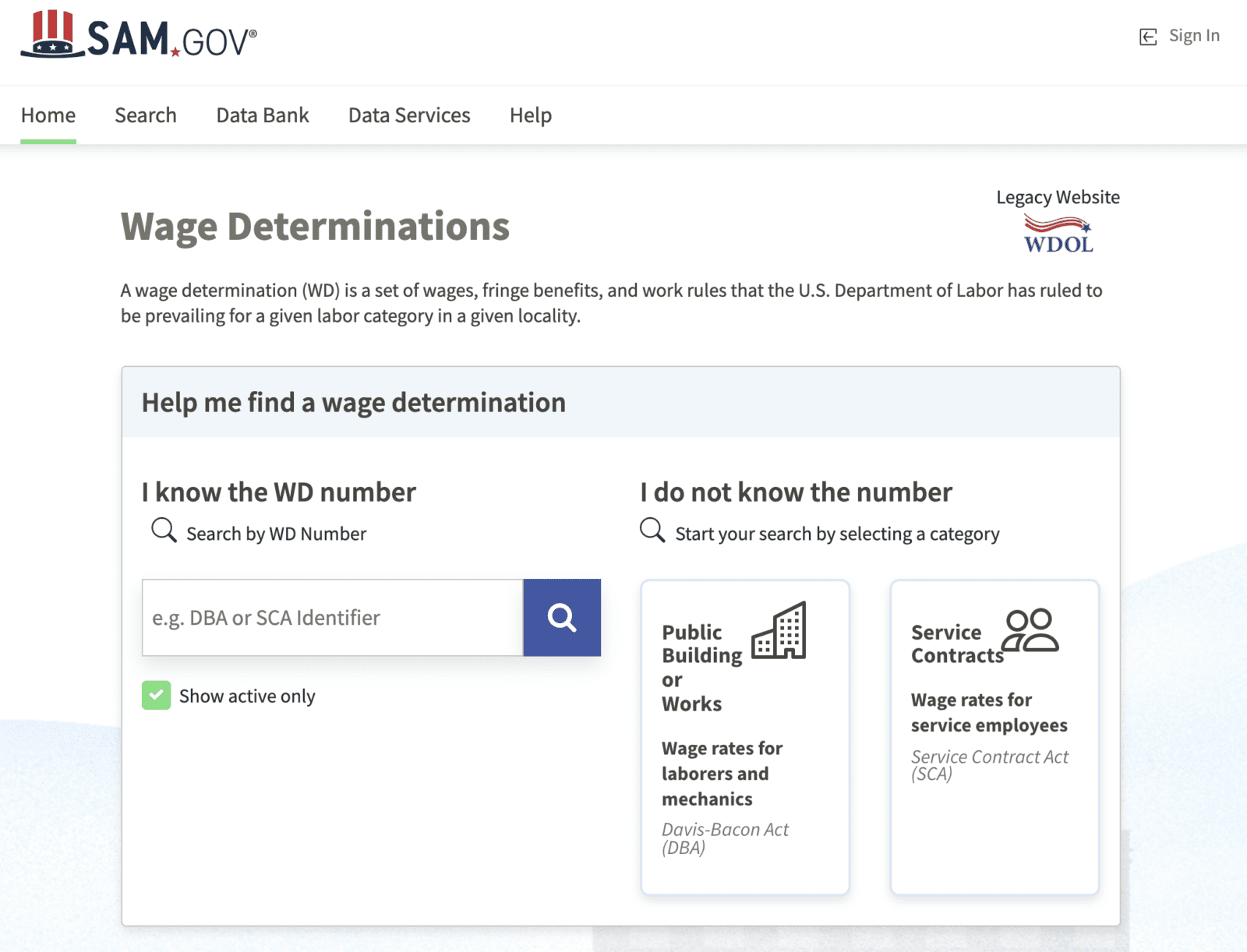Click the Search by WD Number label
The height and width of the screenshot is (952, 1247).
click(x=276, y=534)
